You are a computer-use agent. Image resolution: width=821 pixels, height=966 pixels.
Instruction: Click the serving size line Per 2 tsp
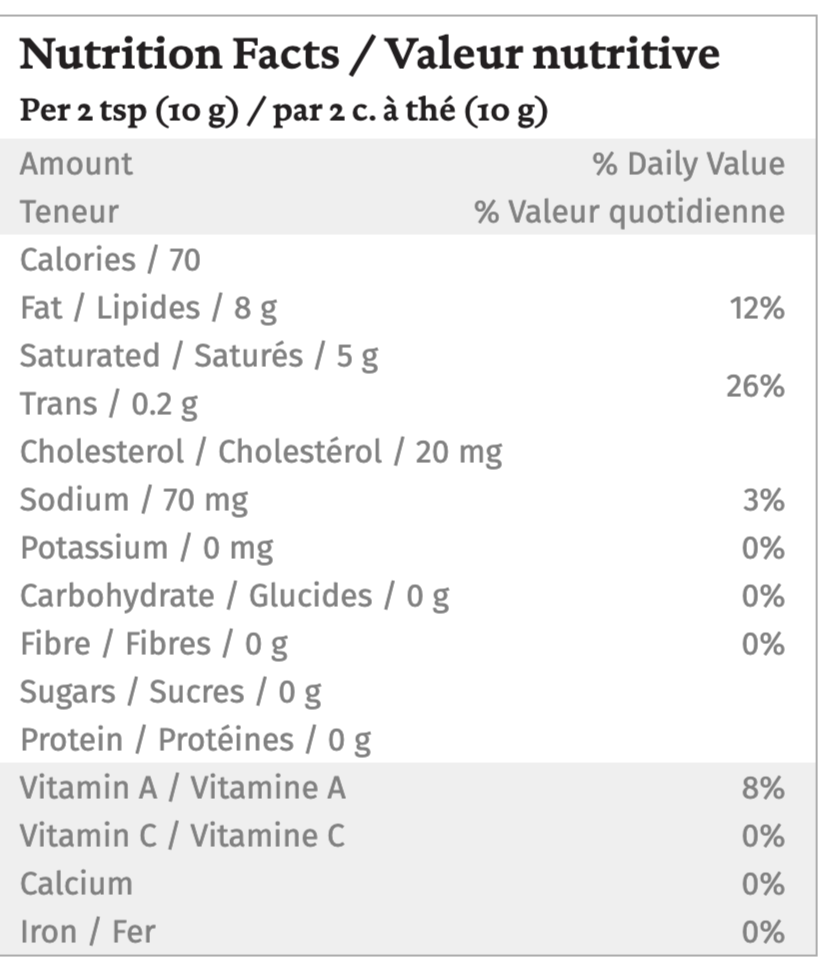click(x=284, y=112)
